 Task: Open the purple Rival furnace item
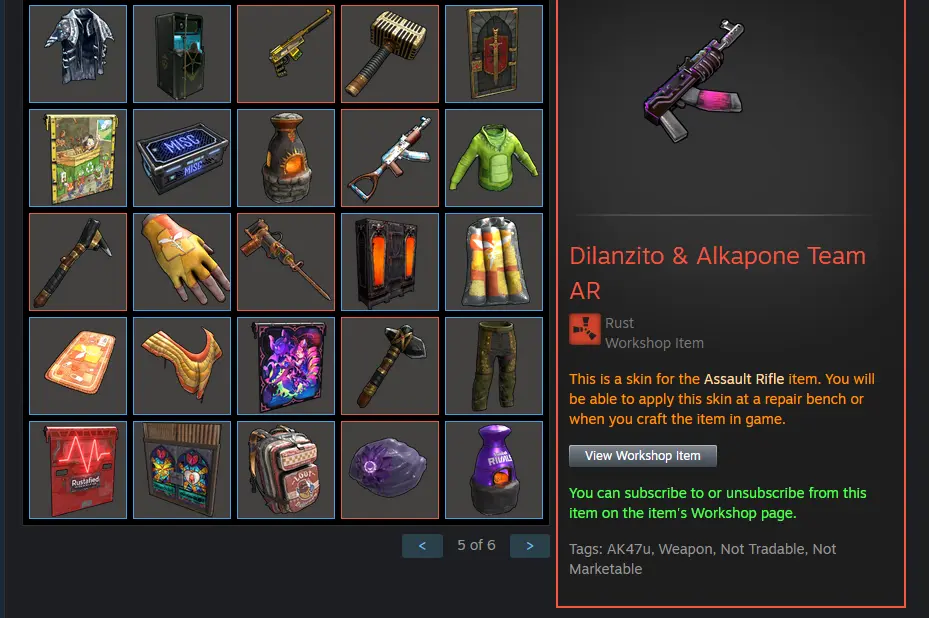click(494, 470)
